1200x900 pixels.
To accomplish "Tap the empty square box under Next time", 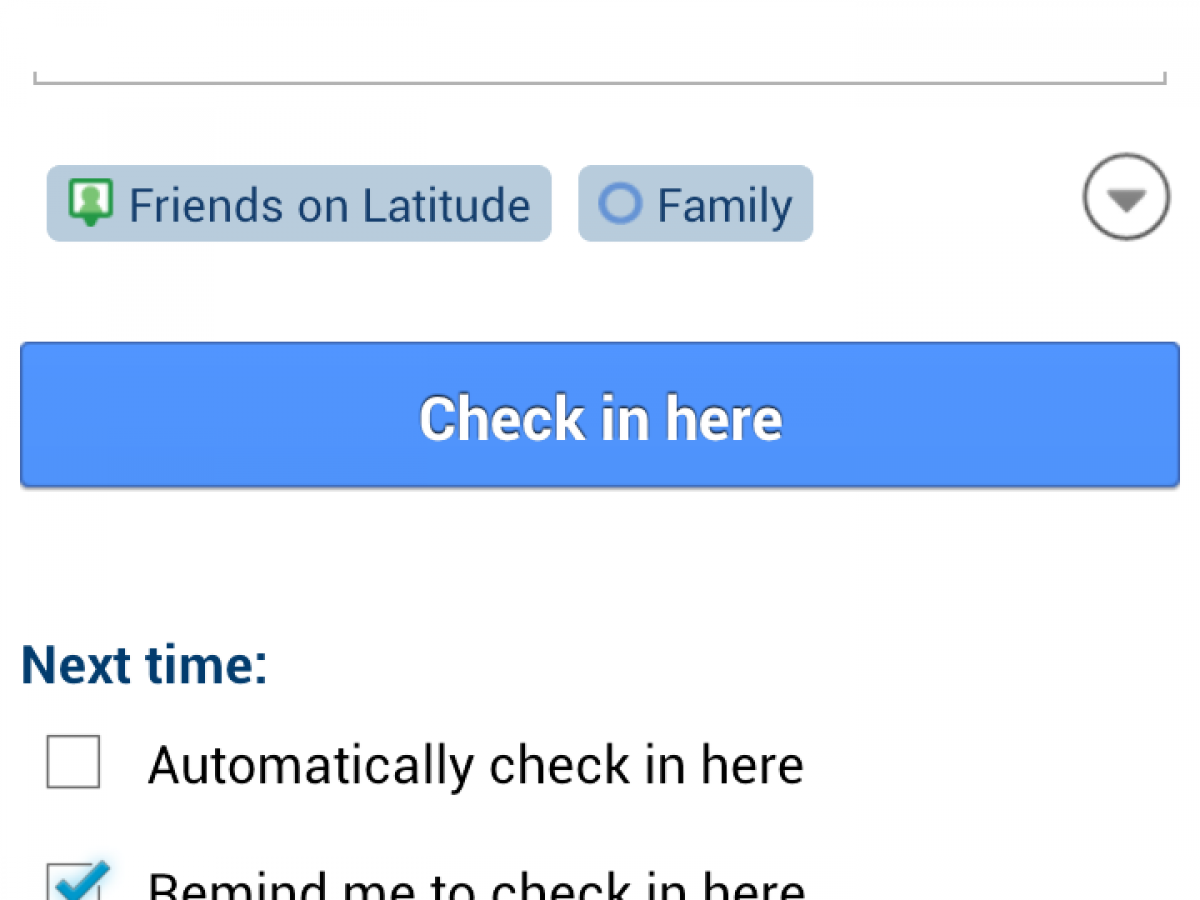I will [73, 762].
